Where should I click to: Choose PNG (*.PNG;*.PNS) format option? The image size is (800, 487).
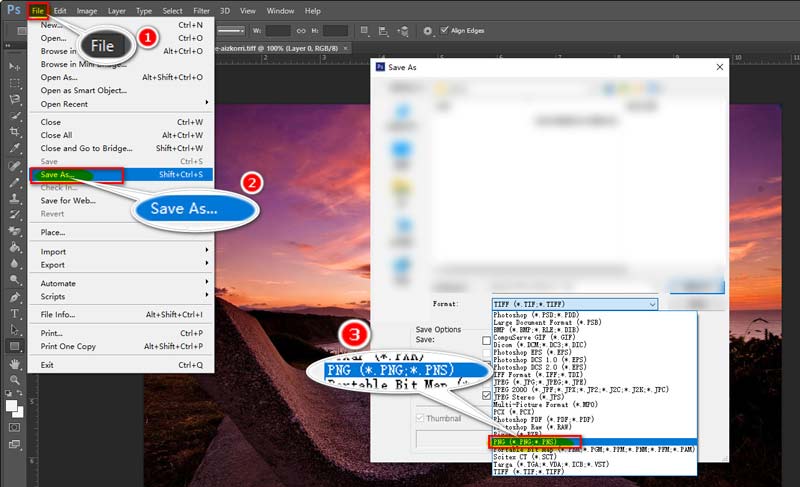594,442
